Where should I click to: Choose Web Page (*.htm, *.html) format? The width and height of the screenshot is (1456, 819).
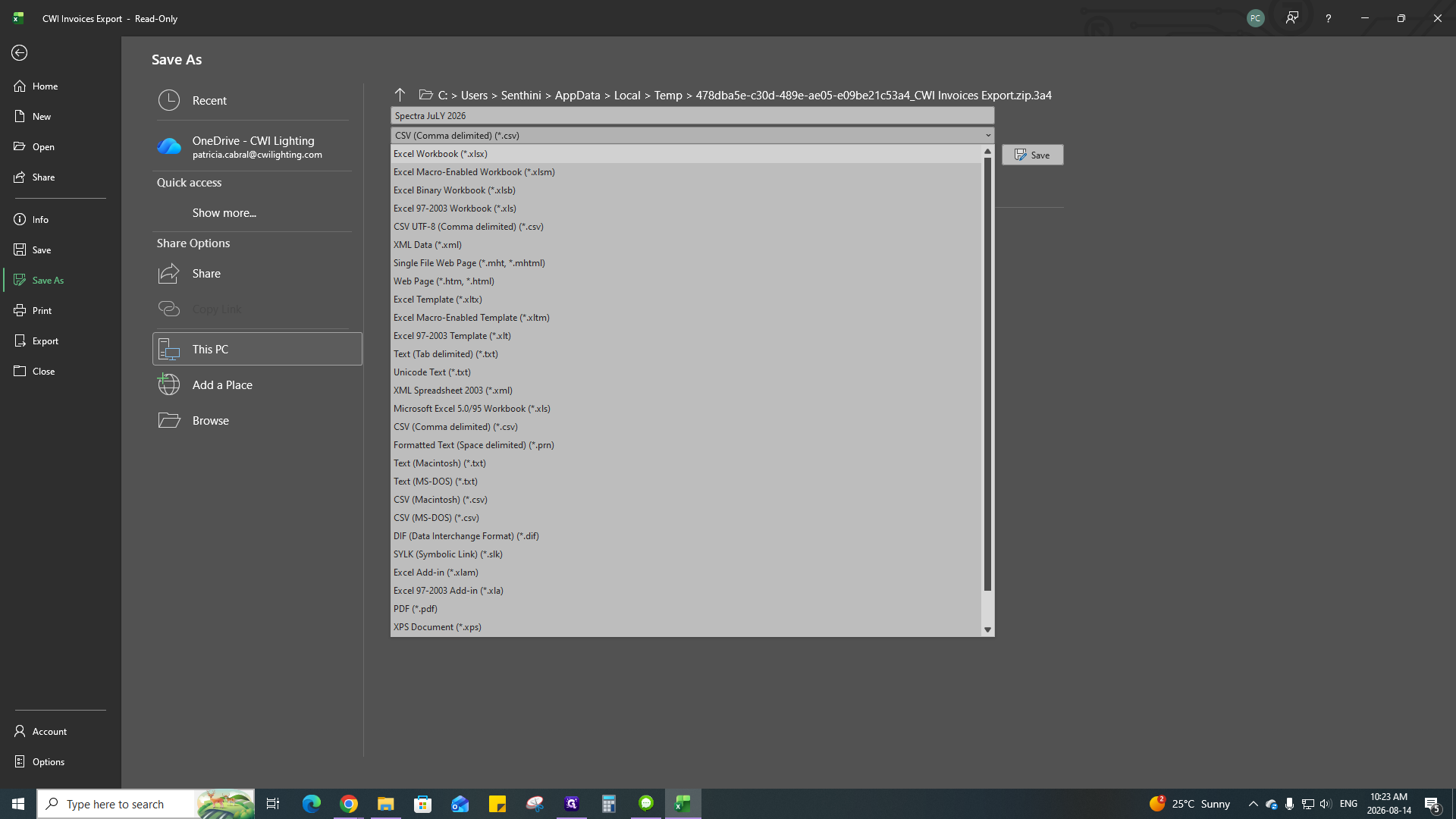point(686,281)
